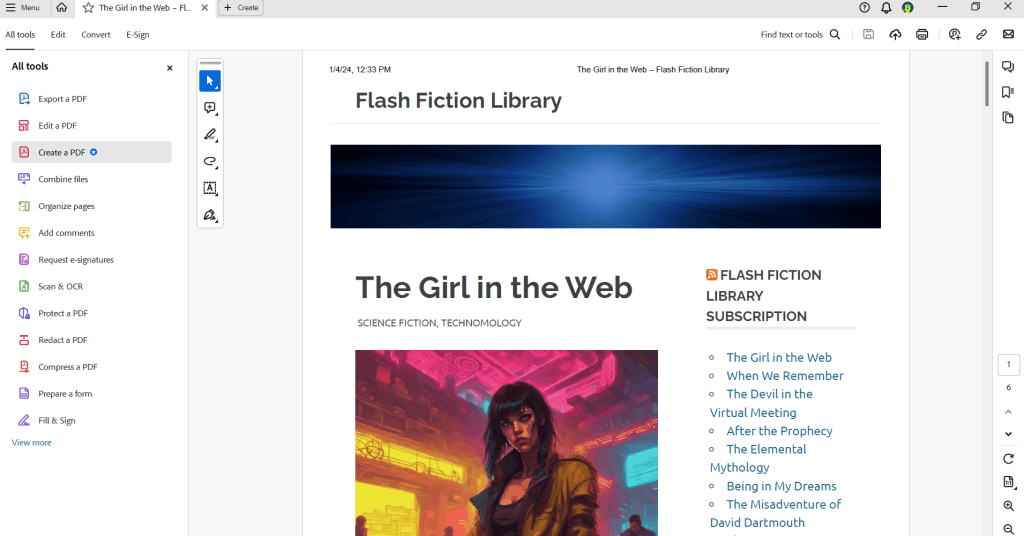Upload file to cloud icon
This screenshot has height=536, width=1024.
tap(895, 35)
